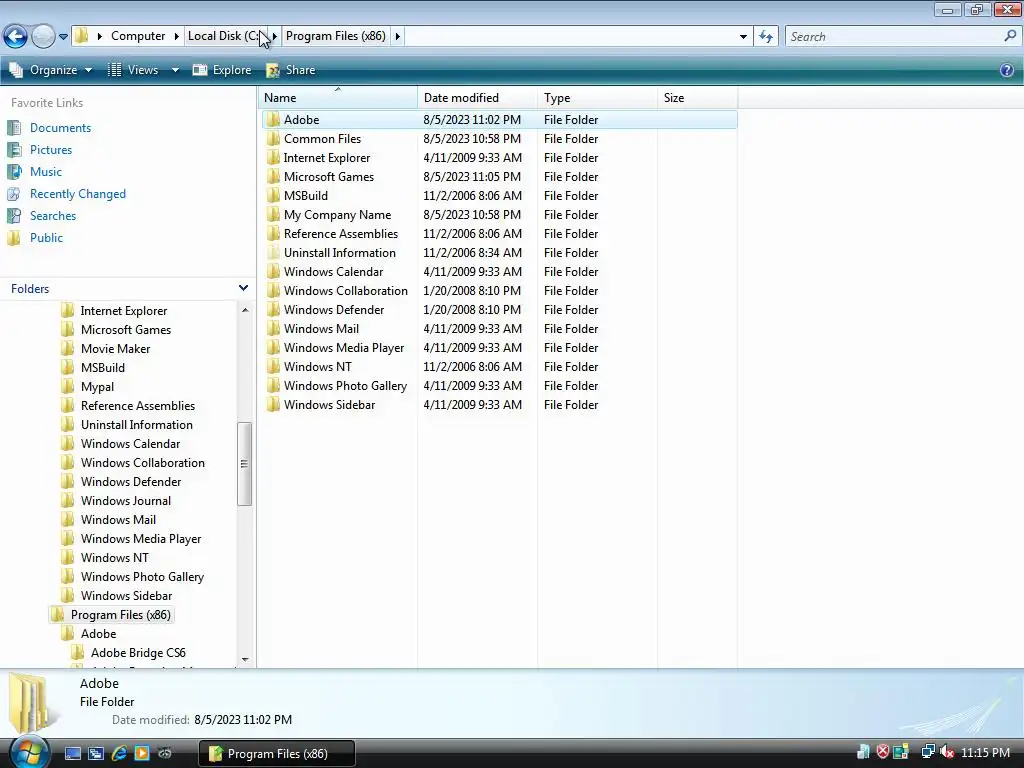This screenshot has width=1024, height=768.
Task: Open Pictures favorite link
Action: [51, 150]
